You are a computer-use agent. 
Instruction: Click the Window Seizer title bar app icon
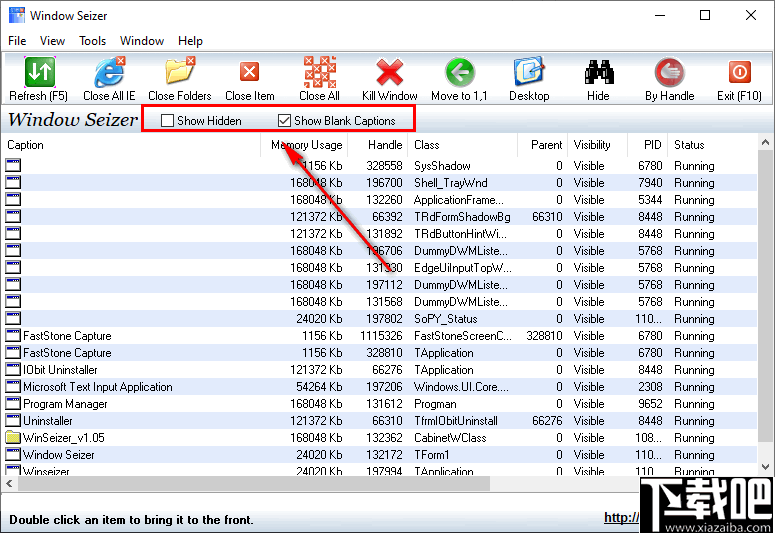point(16,15)
